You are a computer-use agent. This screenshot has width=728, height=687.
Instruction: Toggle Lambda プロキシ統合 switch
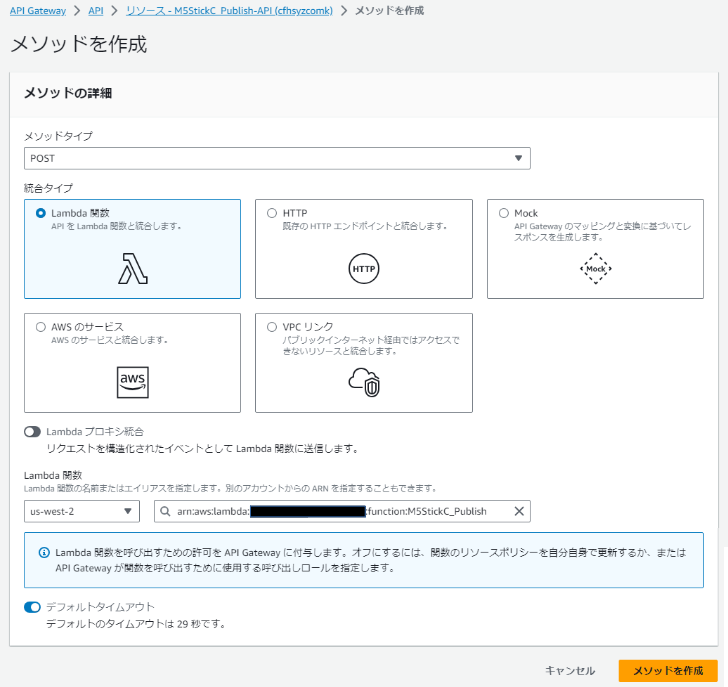point(32,432)
